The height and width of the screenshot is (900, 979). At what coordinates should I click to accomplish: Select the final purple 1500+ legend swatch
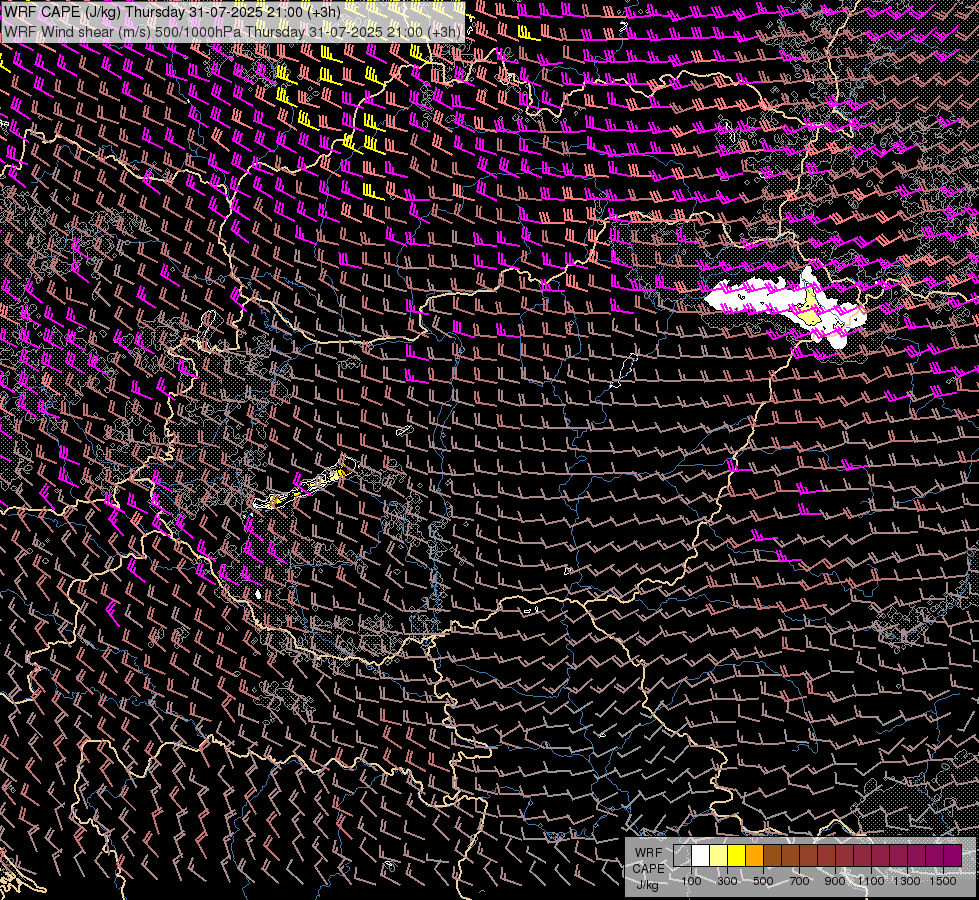click(953, 856)
